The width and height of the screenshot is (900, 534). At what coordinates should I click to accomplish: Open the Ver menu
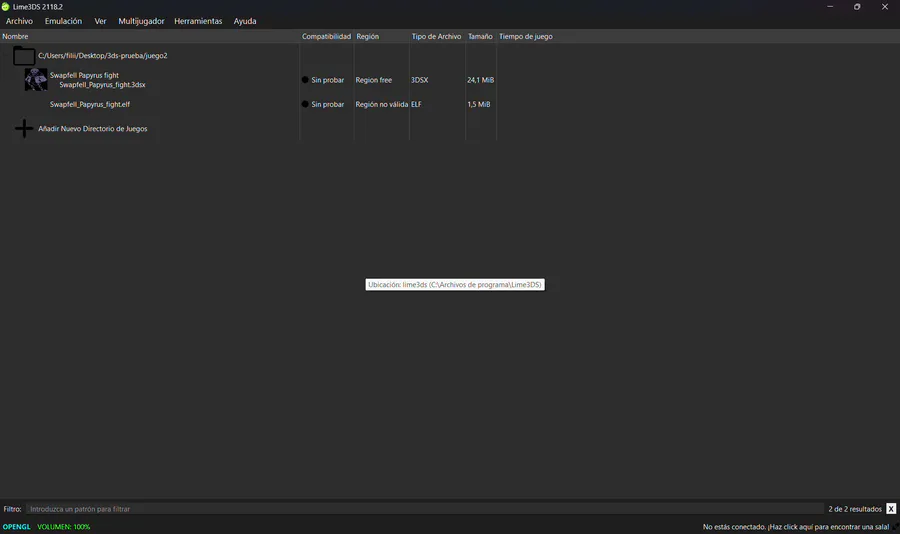(x=100, y=21)
